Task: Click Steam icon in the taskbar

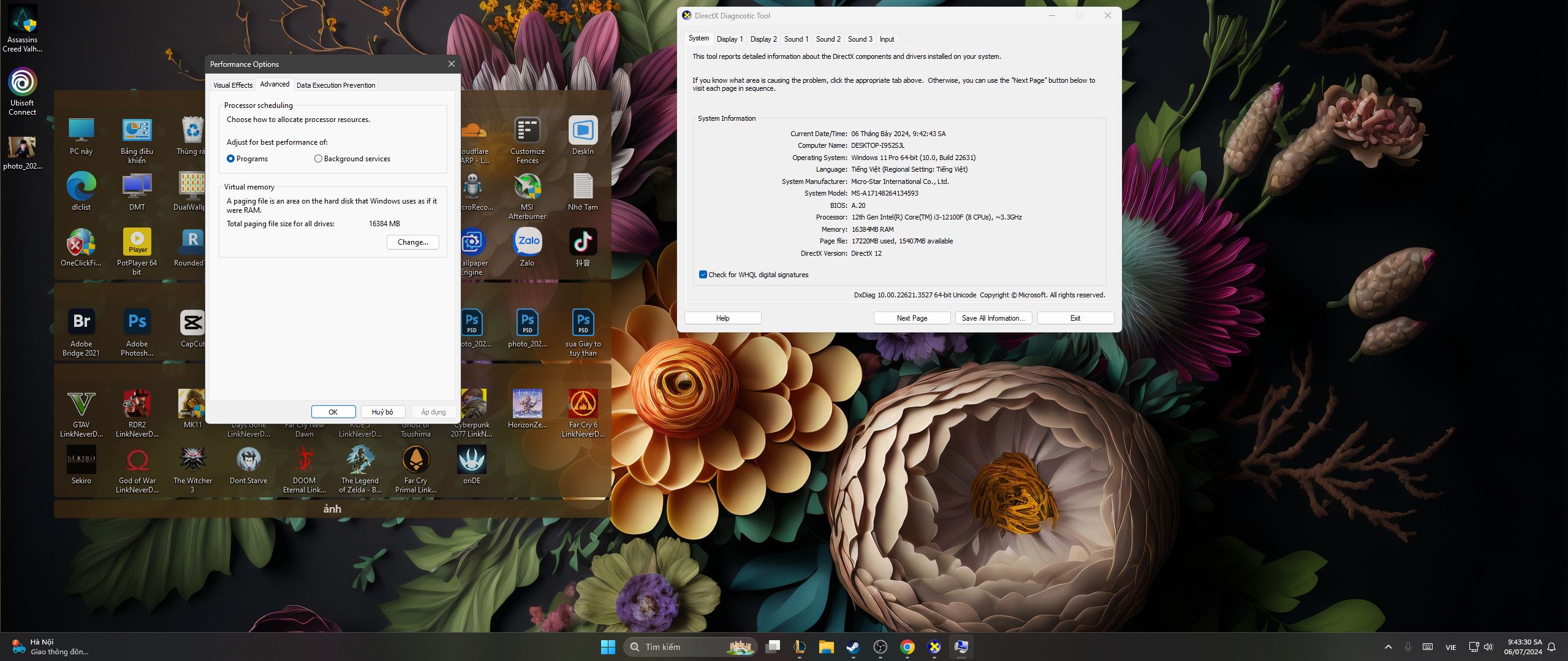Action: (852, 647)
